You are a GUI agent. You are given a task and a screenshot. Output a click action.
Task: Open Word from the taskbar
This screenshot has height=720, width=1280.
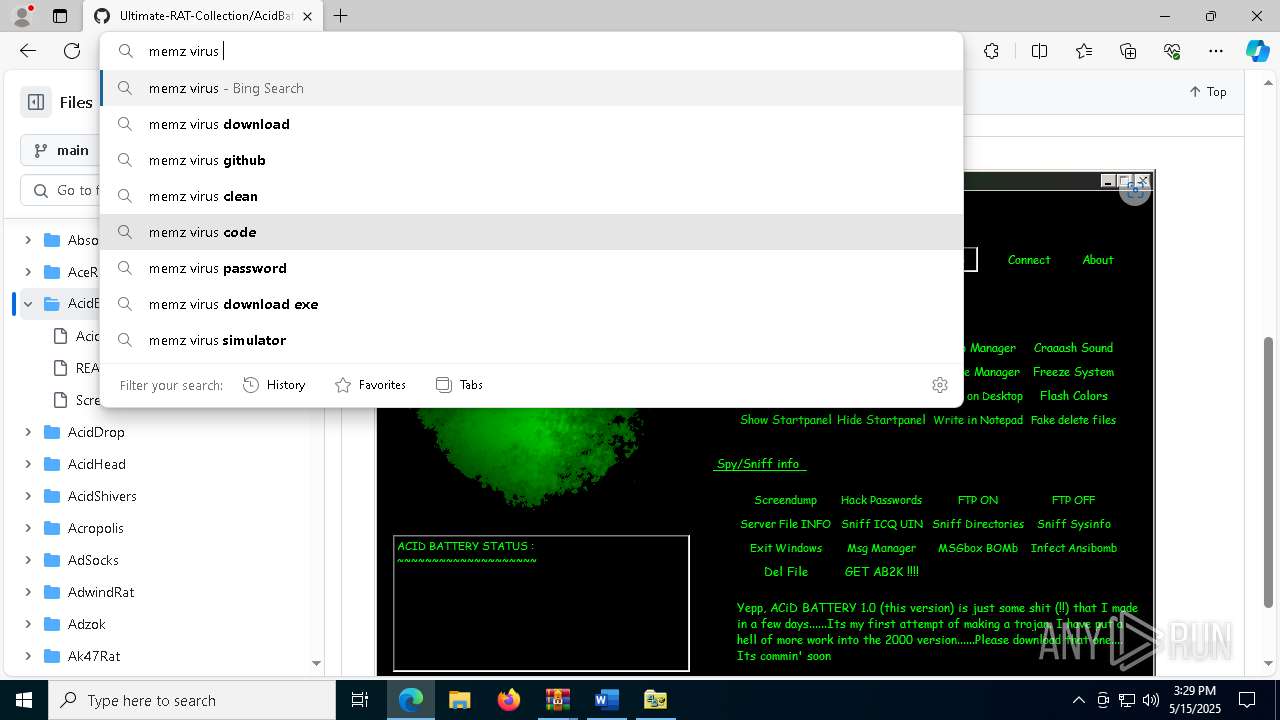click(x=606, y=700)
